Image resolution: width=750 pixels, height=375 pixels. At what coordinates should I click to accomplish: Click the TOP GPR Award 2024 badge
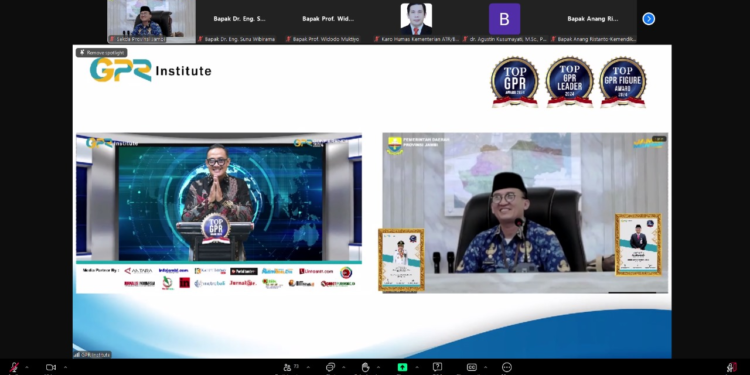click(x=515, y=82)
